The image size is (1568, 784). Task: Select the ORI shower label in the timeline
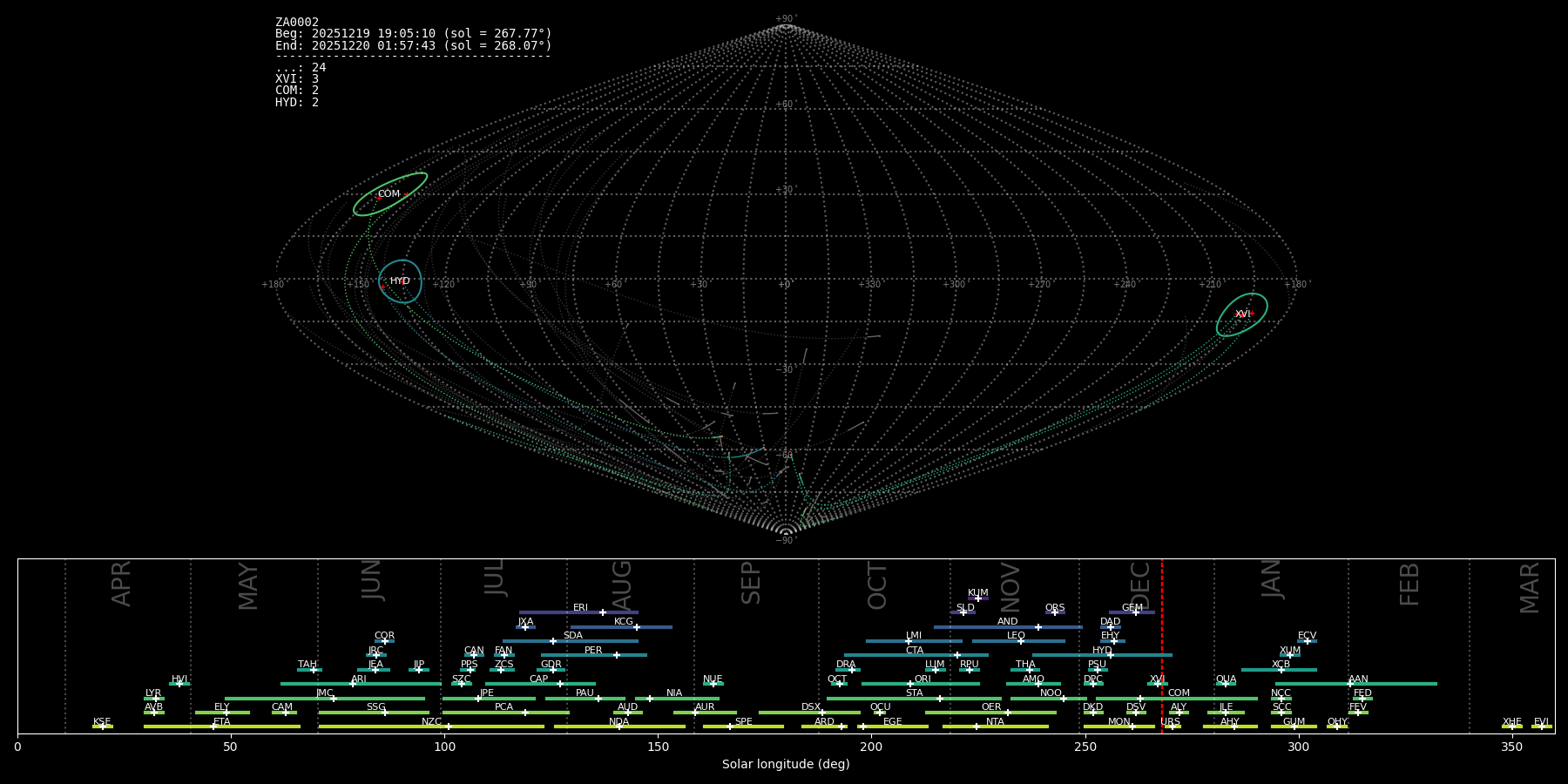pos(923,679)
